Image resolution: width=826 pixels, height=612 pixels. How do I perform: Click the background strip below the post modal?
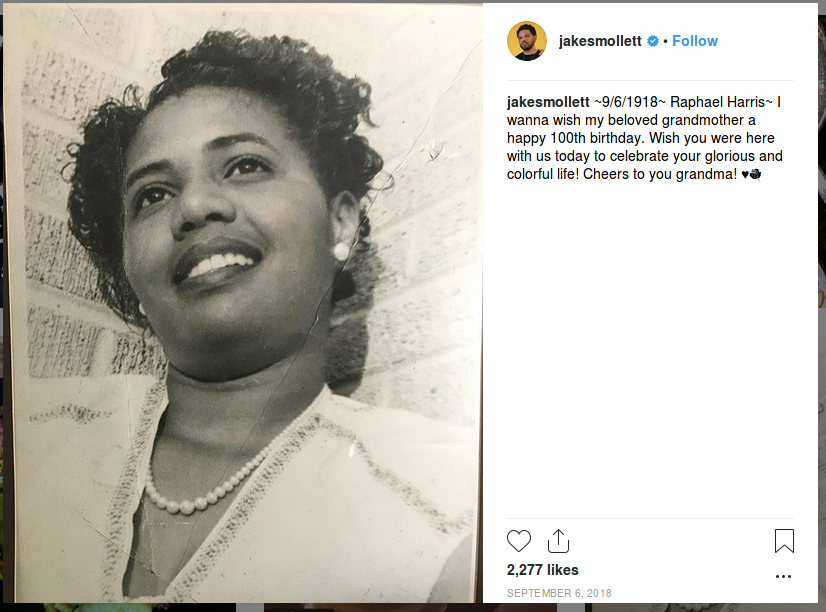[413, 608]
